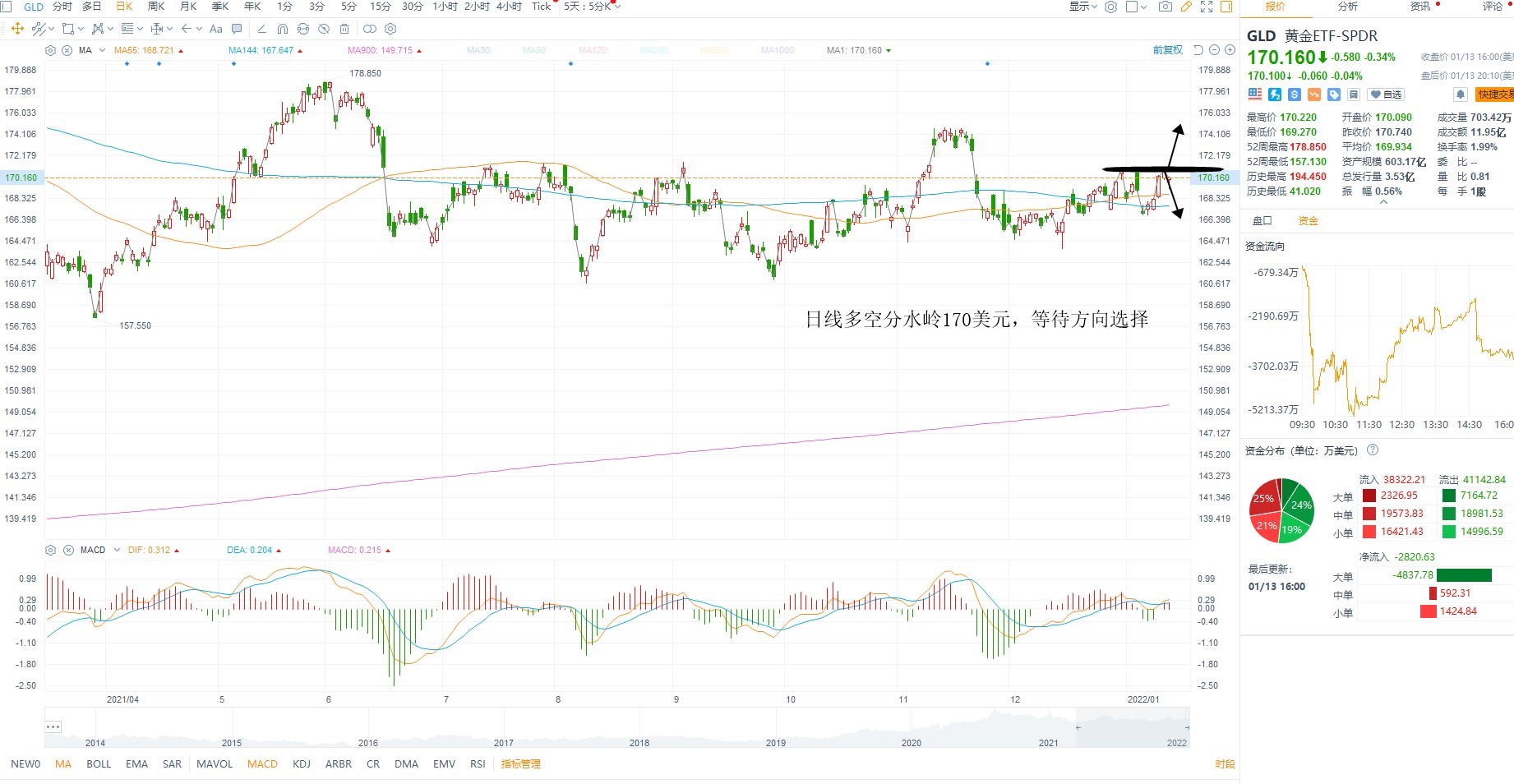This screenshot has width=1514, height=784.
Task: Enable the RSI indicator
Action: pyautogui.click(x=478, y=763)
